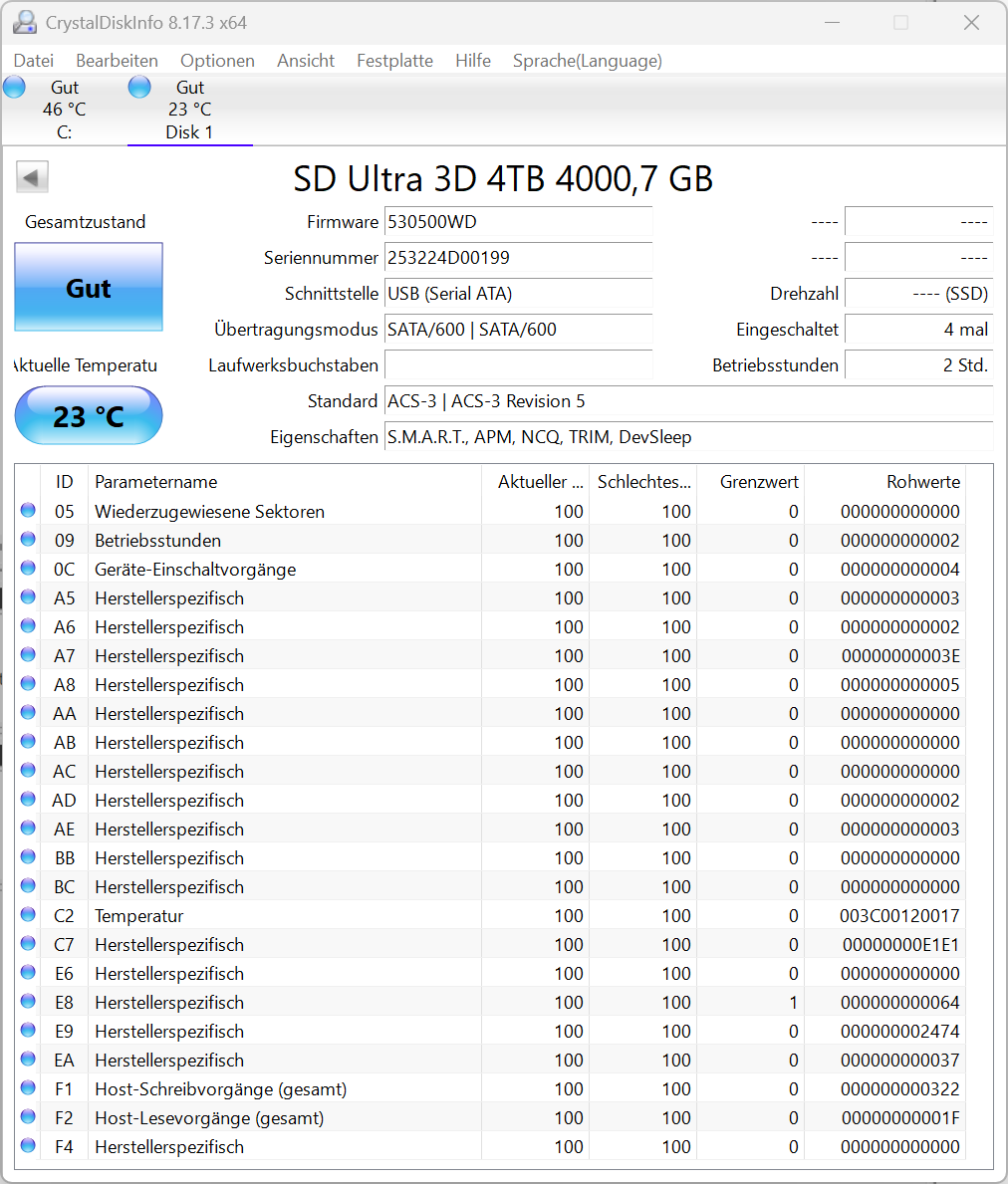Open the Bearbeiten menu
Viewport: 1008px width, 1184px height.
(x=117, y=61)
